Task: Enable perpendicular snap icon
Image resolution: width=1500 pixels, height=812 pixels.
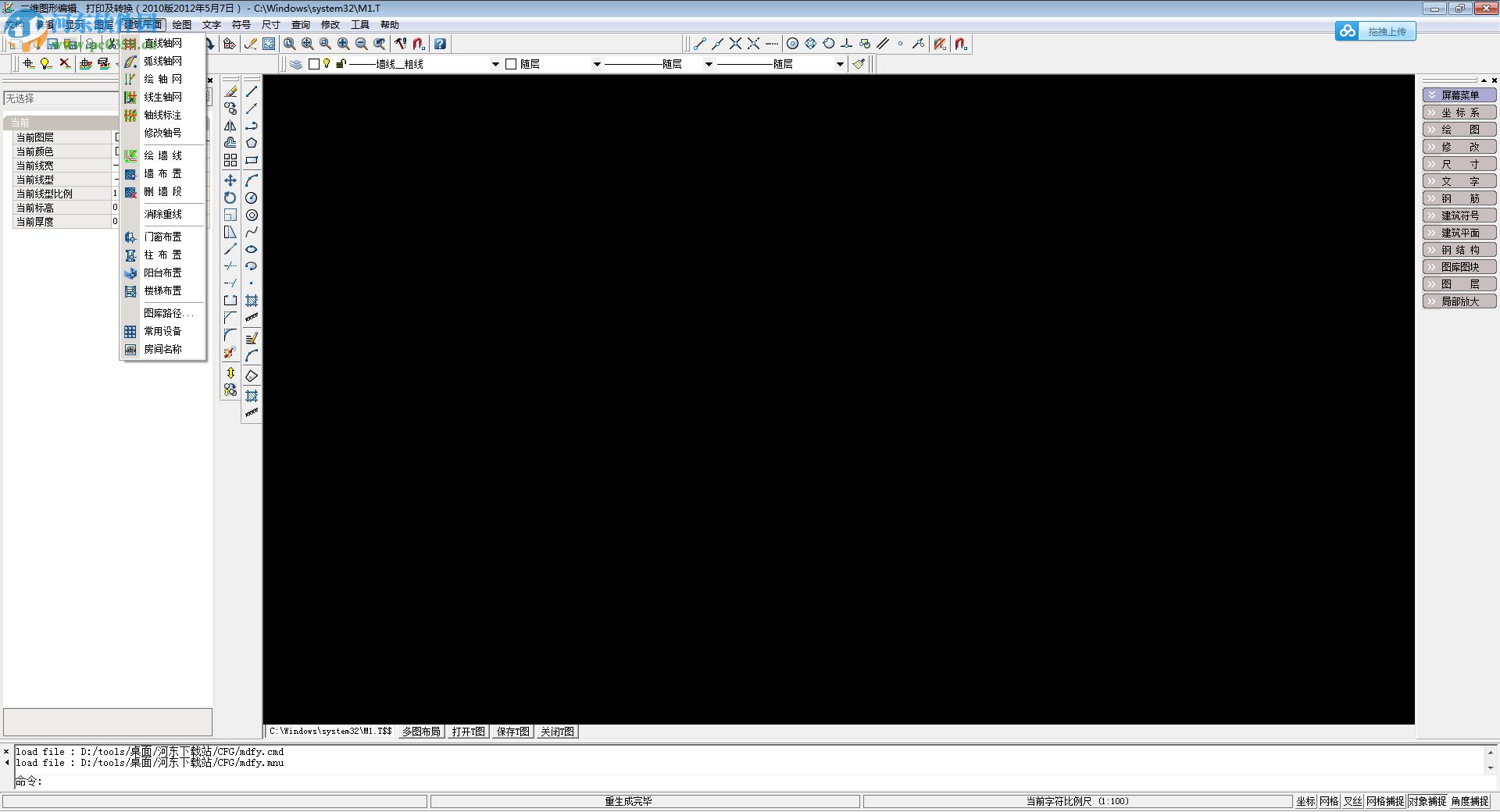Action: [x=846, y=44]
